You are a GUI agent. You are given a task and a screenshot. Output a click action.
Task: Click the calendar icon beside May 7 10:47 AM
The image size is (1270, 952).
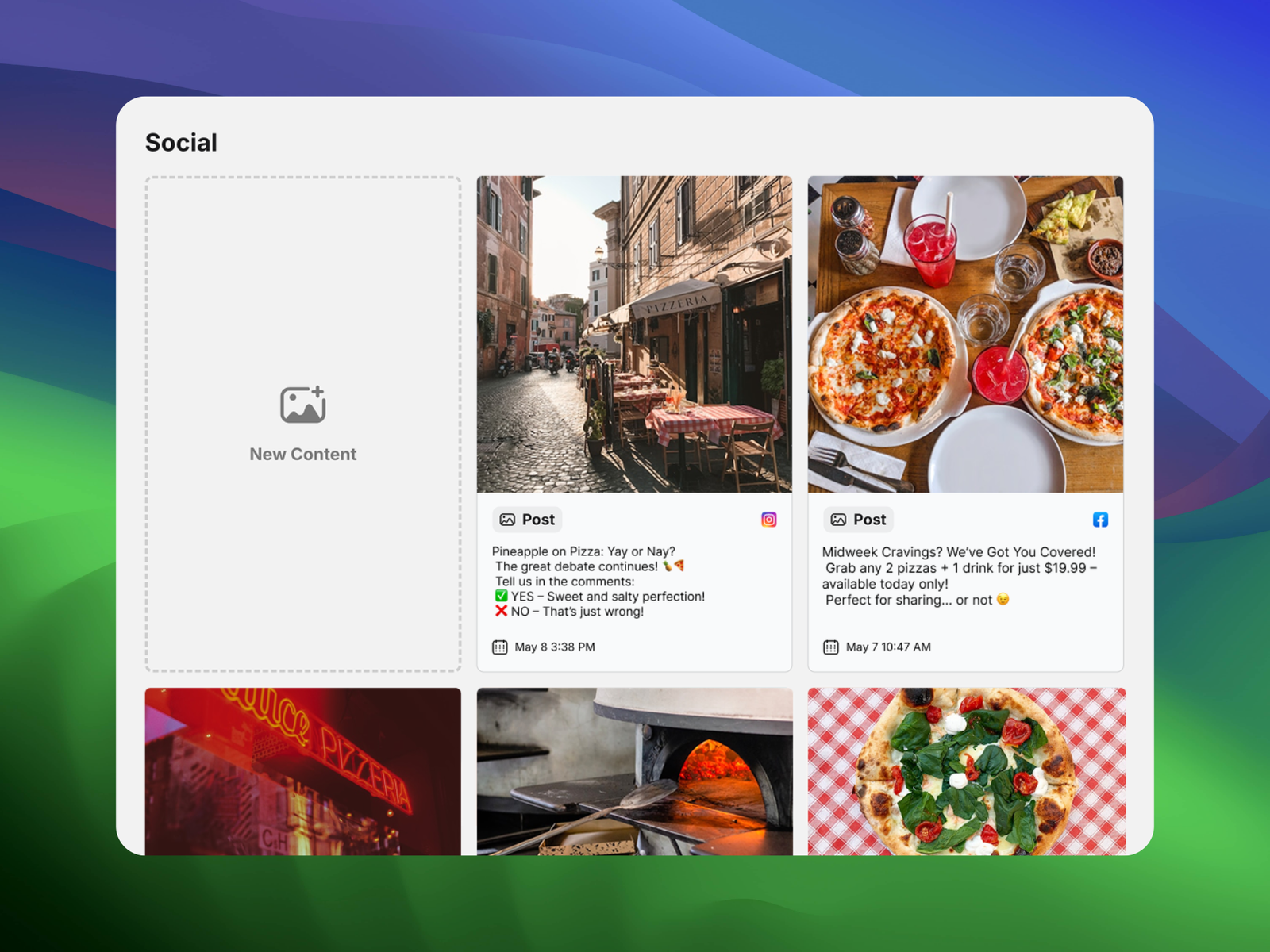coord(830,647)
